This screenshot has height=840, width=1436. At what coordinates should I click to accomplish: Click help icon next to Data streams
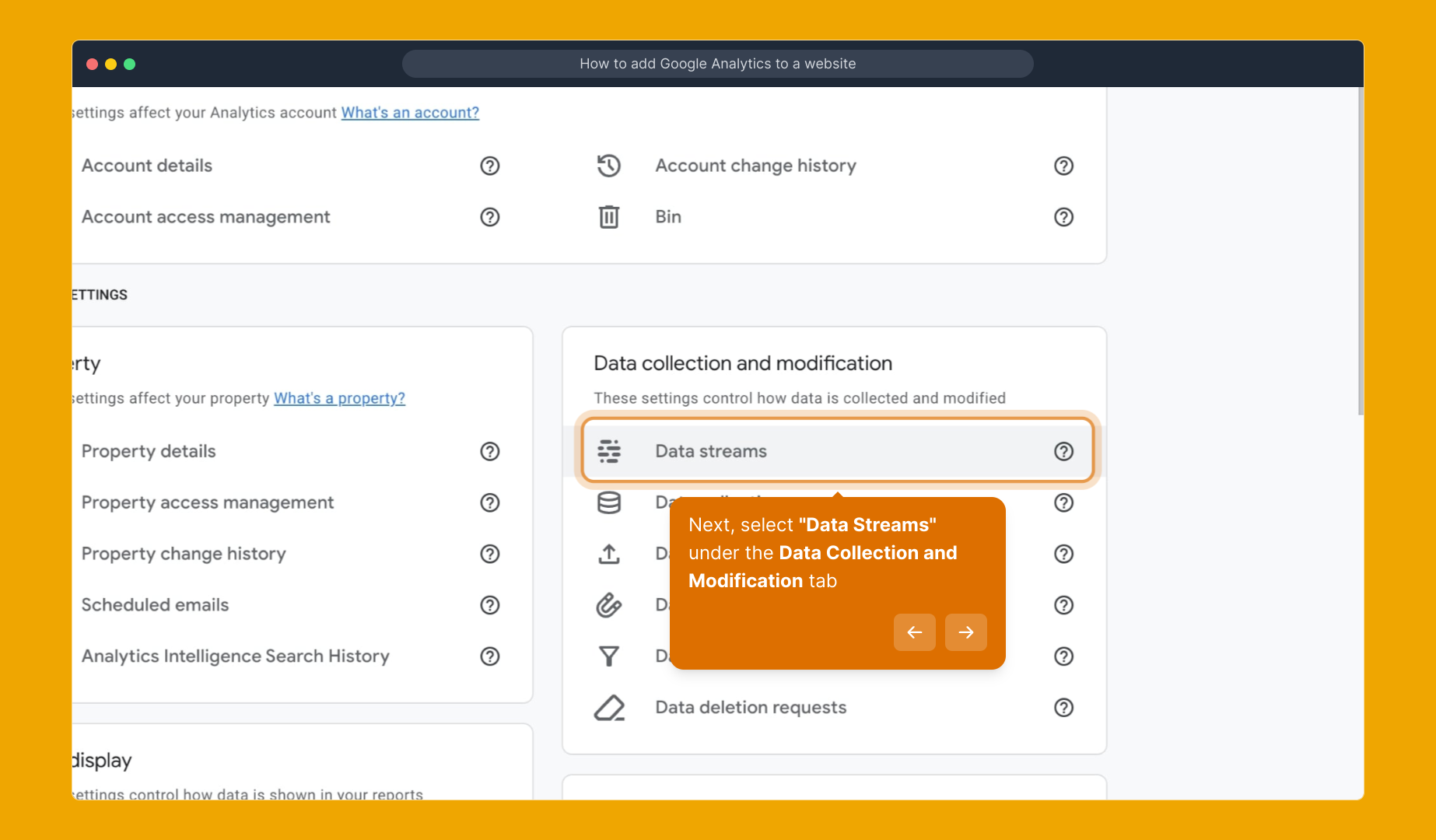[1063, 451]
